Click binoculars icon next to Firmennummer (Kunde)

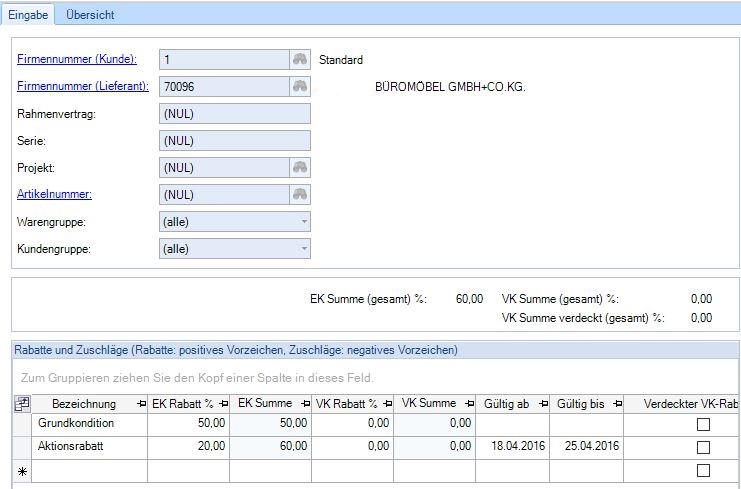(x=299, y=60)
